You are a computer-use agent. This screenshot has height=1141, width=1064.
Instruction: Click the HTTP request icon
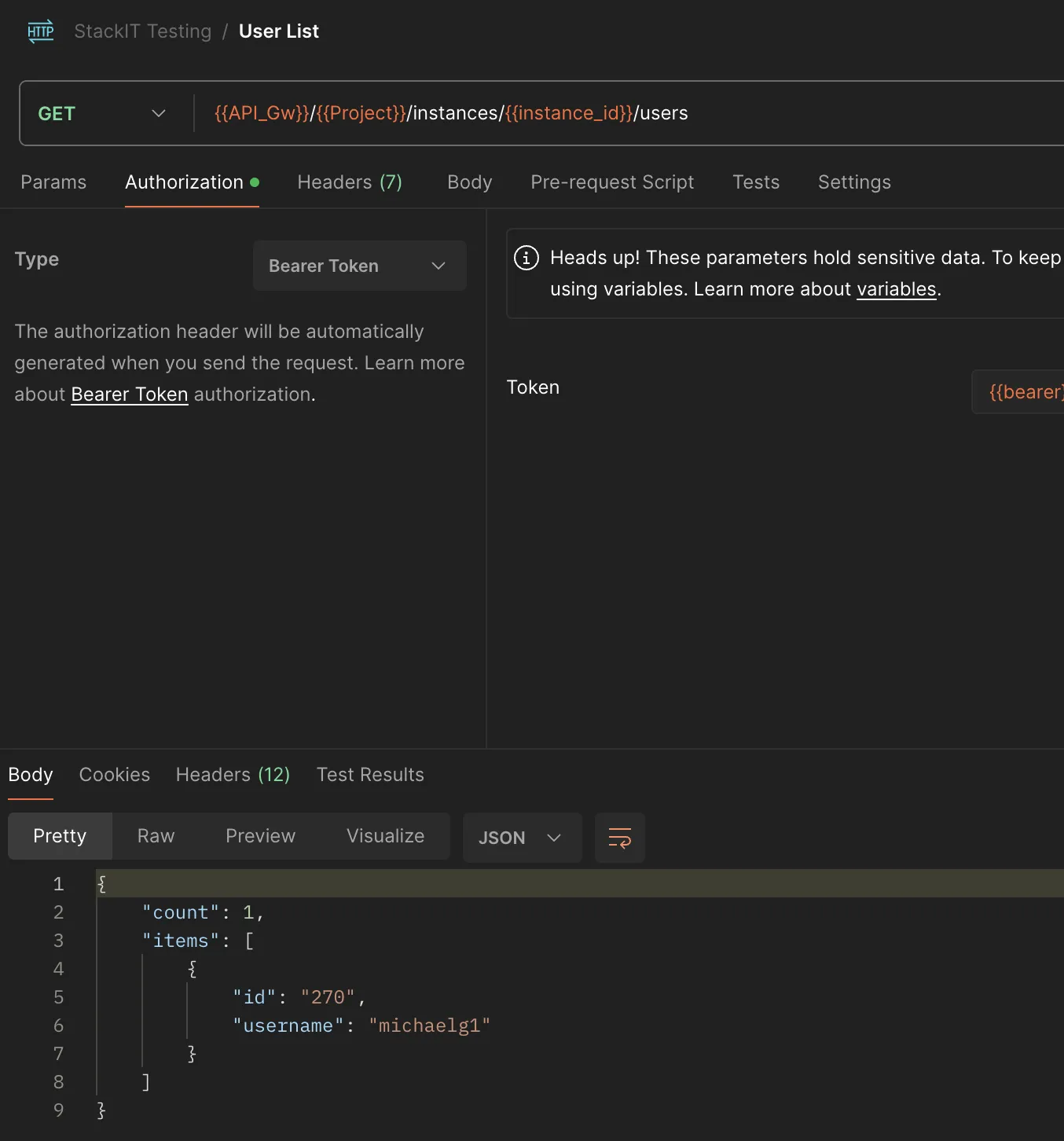coord(41,31)
